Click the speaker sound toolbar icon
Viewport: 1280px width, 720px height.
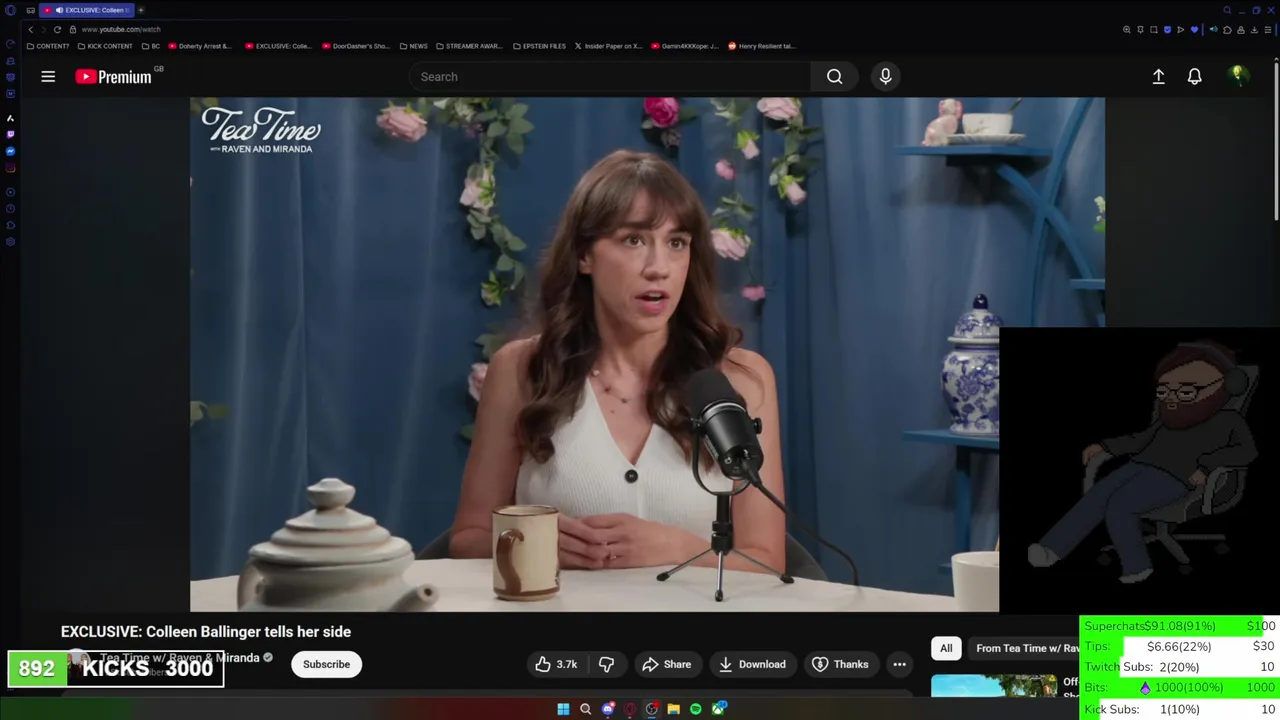click(1214, 30)
